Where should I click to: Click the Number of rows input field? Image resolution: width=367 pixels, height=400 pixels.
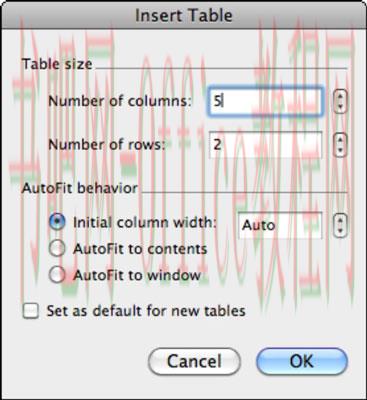coord(266,145)
